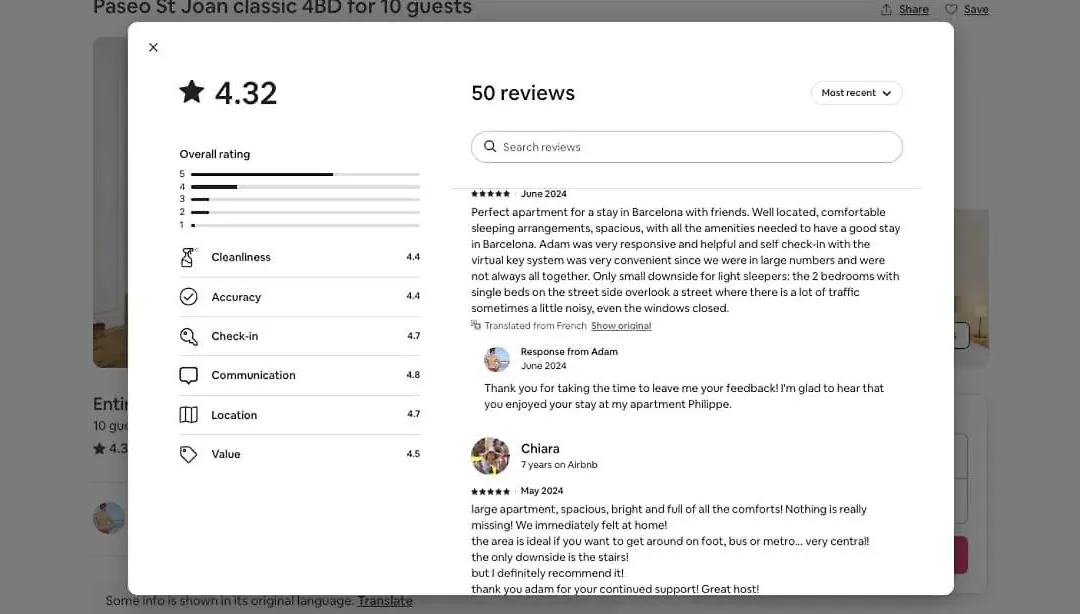The image size is (1080, 614).
Task: Click the Translate link at the bottom
Action: (x=384, y=601)
